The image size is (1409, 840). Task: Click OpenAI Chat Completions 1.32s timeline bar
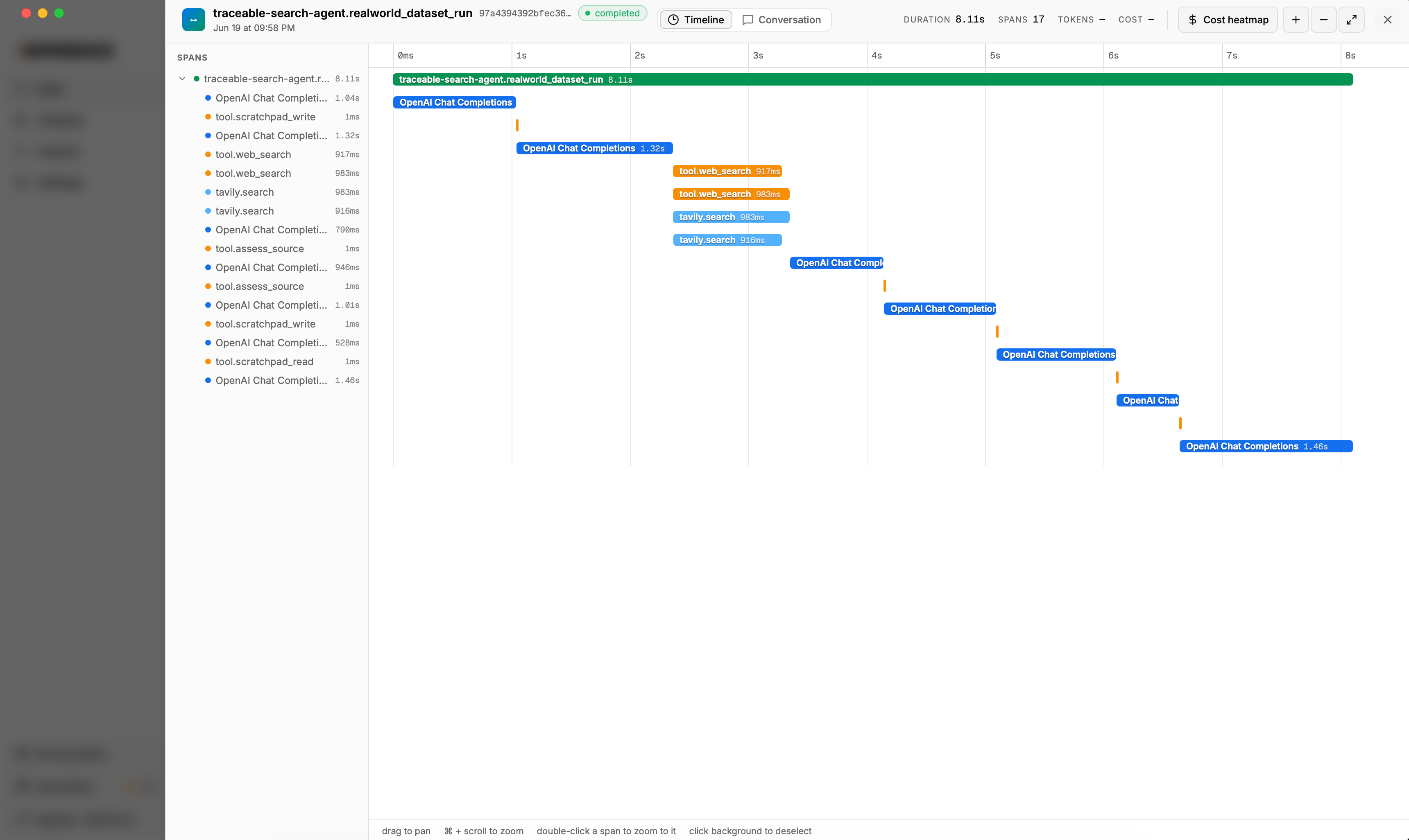coord(594,148)
